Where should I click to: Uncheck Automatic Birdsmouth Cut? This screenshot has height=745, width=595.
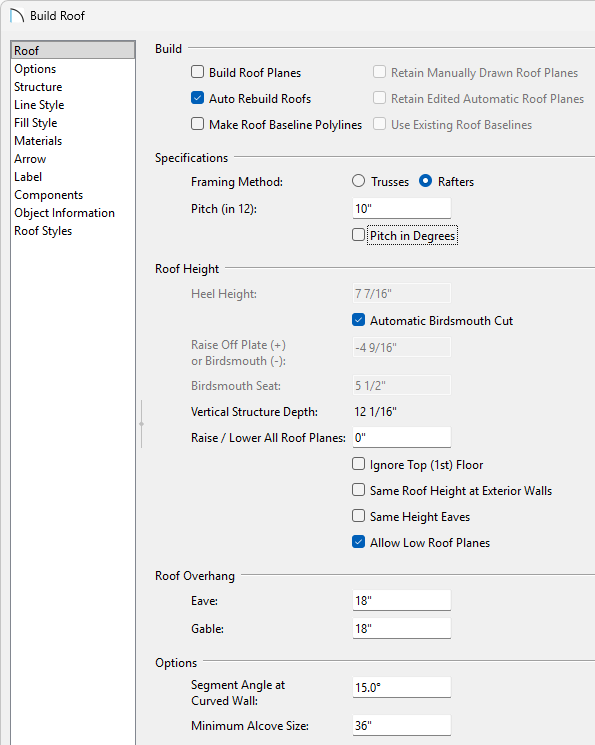(358, 320)
